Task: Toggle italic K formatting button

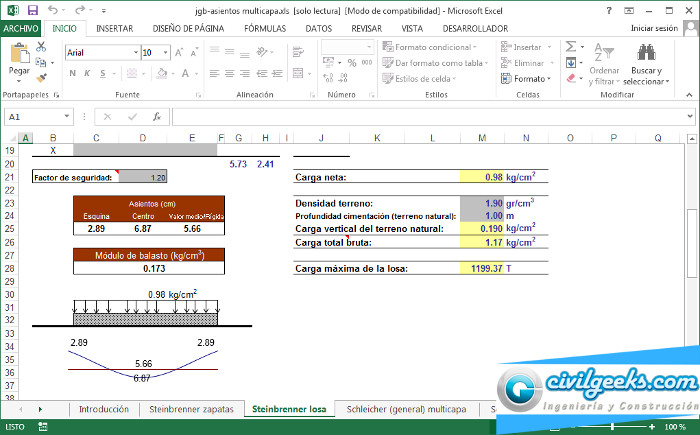Action: (x=88, y=73)
